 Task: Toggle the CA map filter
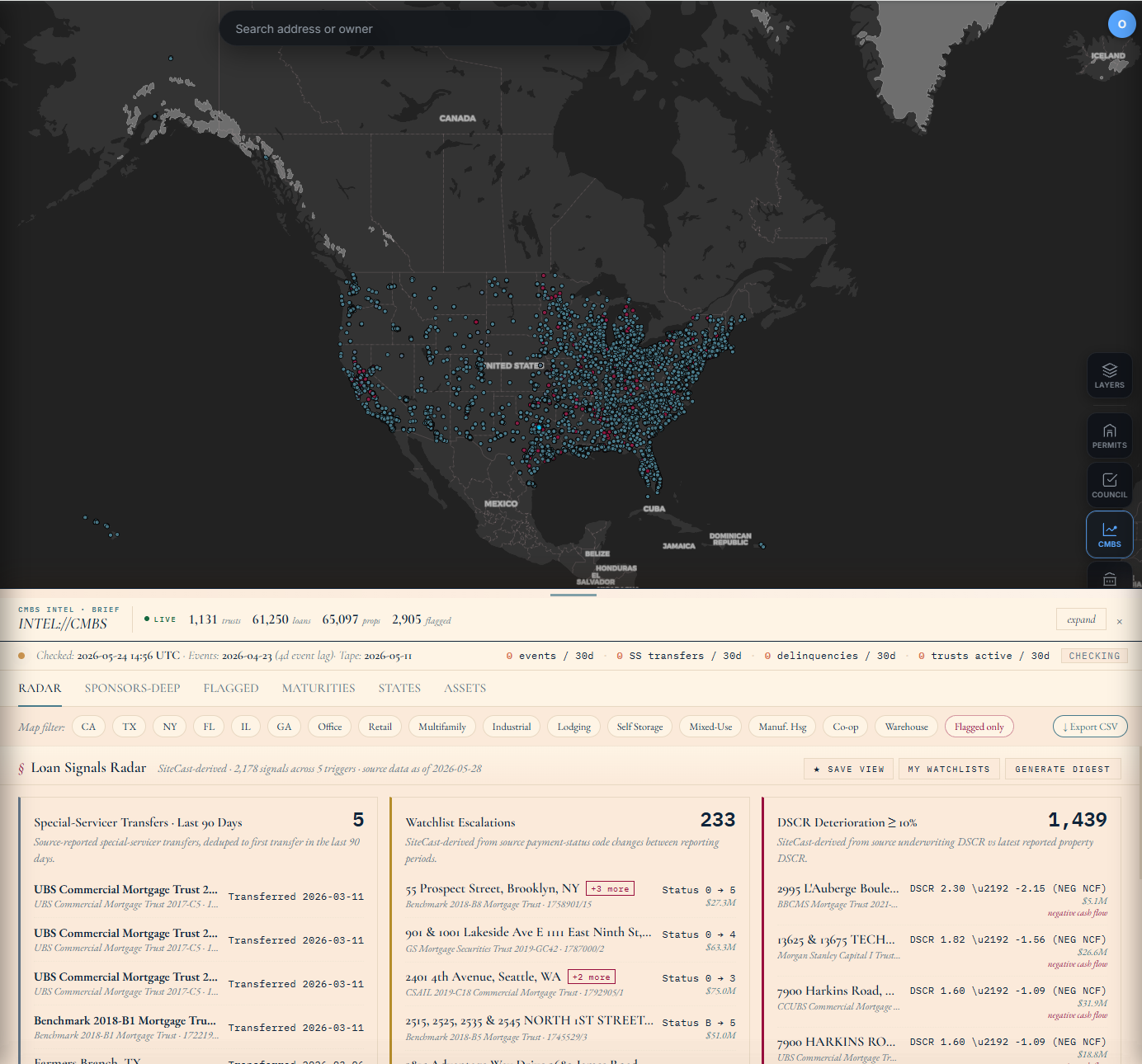point(88,727)
